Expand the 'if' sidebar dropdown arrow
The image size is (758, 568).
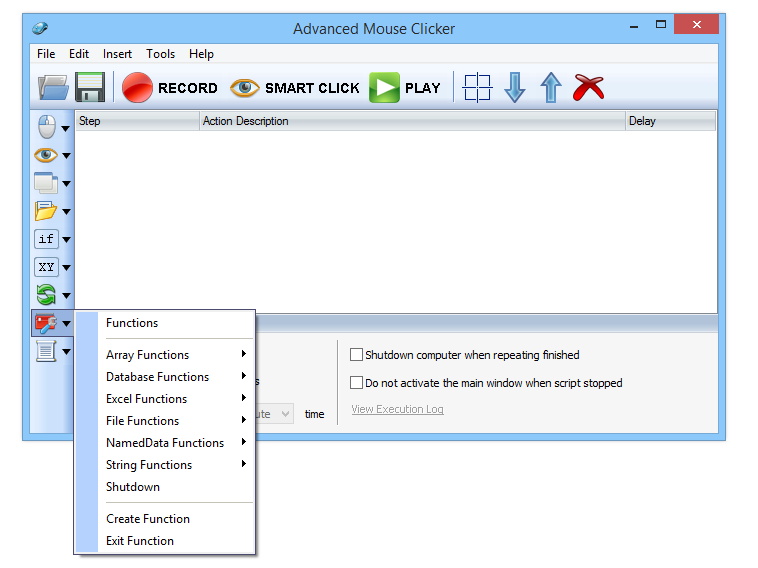click(x=66, y=240)
